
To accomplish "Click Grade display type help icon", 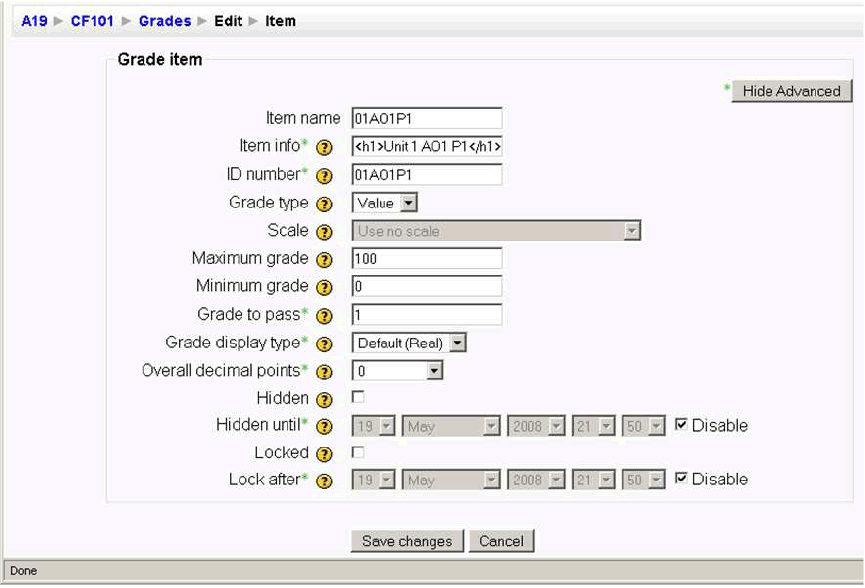I will pyautogui.click(x=324, y=344).
